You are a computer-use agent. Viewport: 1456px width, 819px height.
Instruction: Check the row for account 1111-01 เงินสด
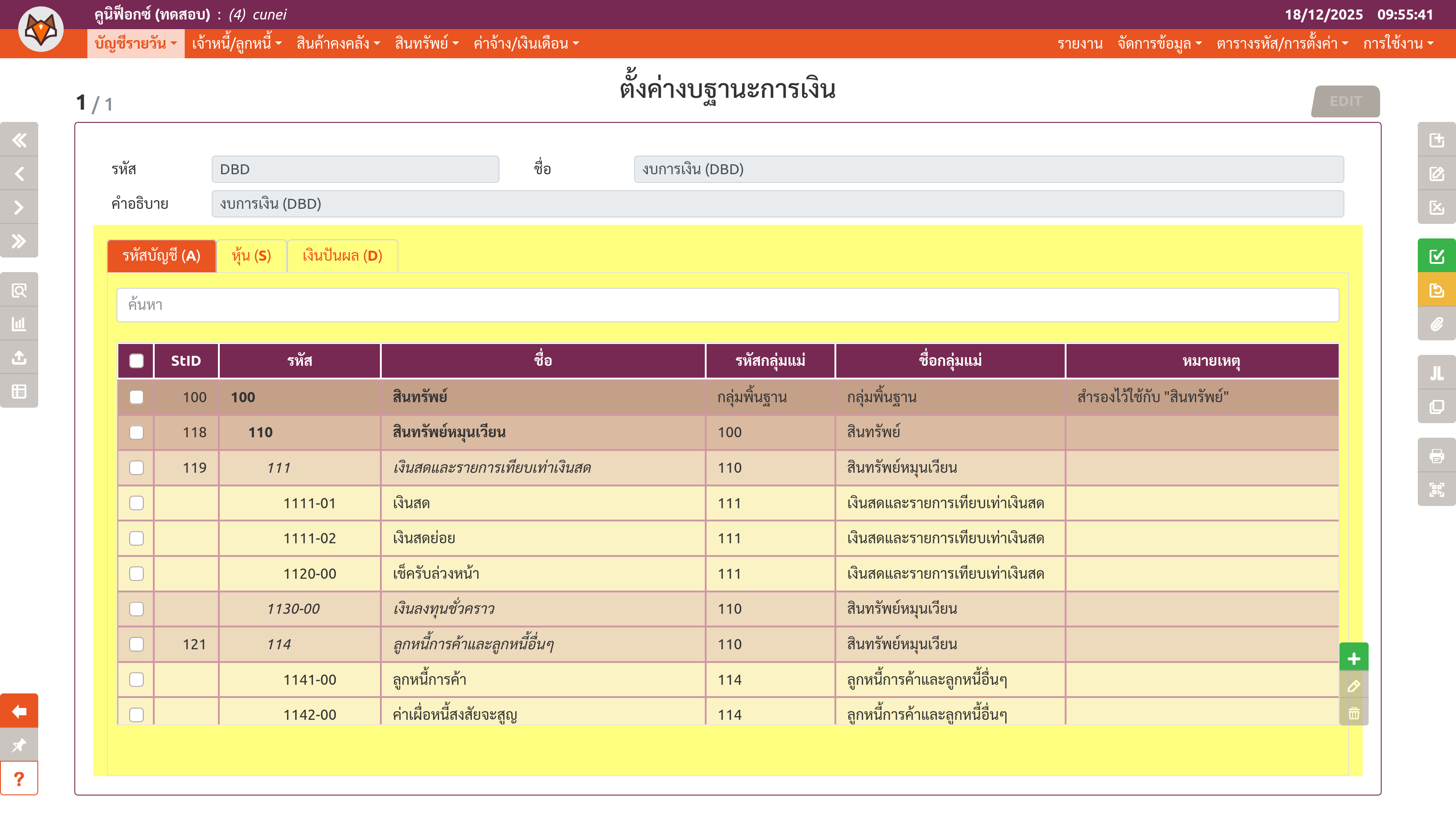[136, 503]
